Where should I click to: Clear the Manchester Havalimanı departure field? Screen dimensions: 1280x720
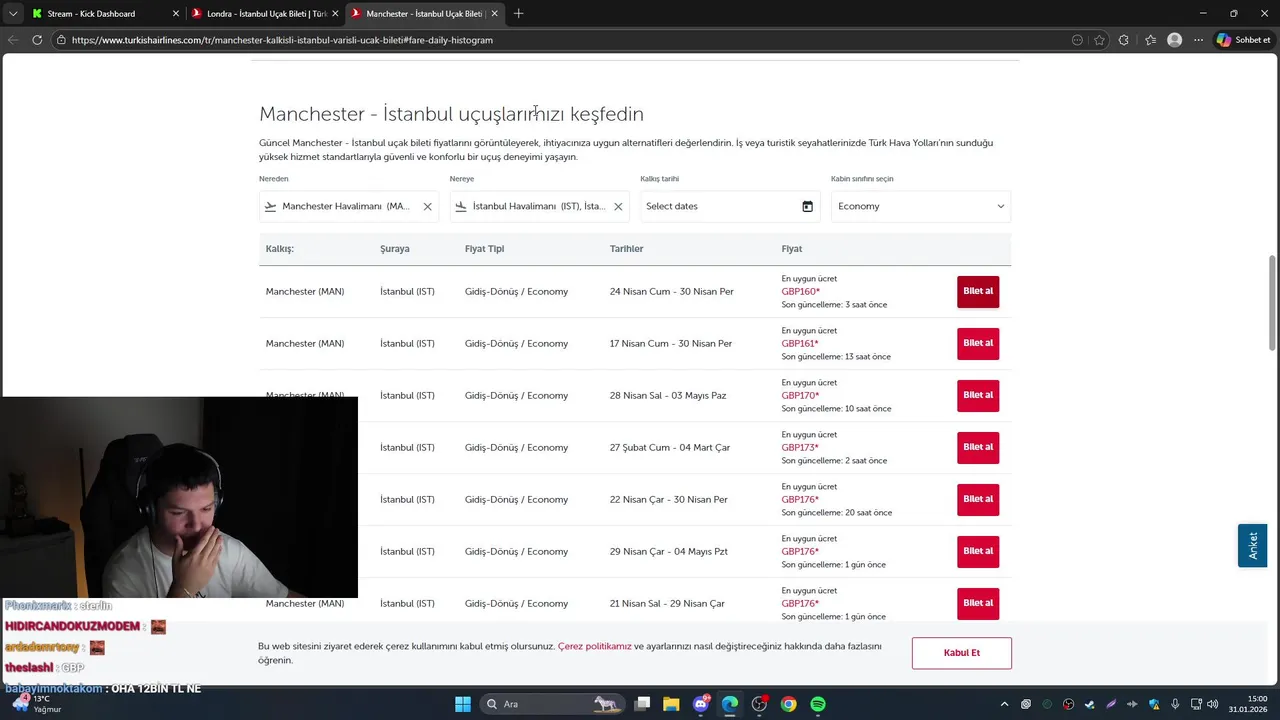[427, 207]
